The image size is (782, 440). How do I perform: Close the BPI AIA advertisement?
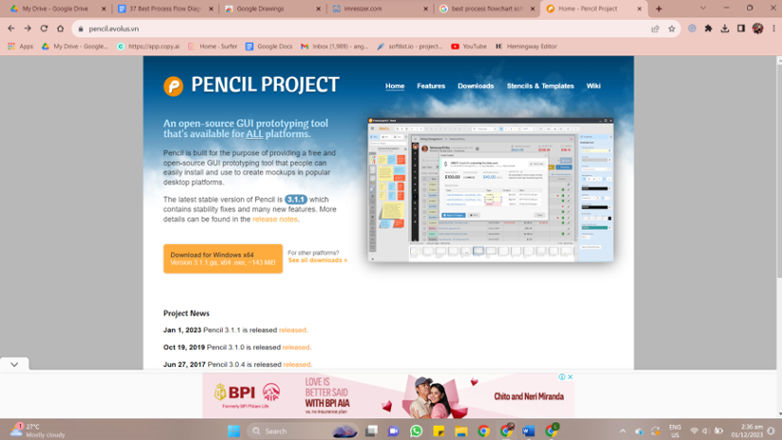[x=570, y=377]
